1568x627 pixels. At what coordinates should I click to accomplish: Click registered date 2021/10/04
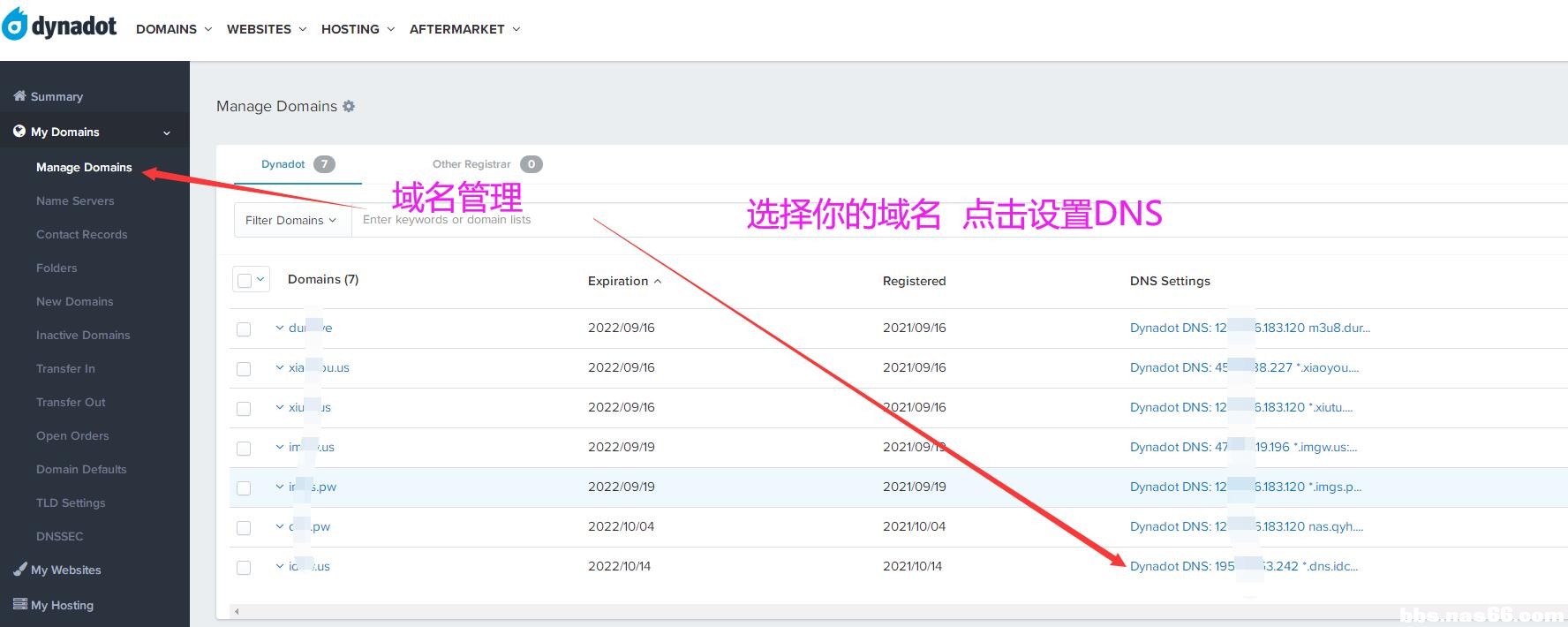pos(914,526)
